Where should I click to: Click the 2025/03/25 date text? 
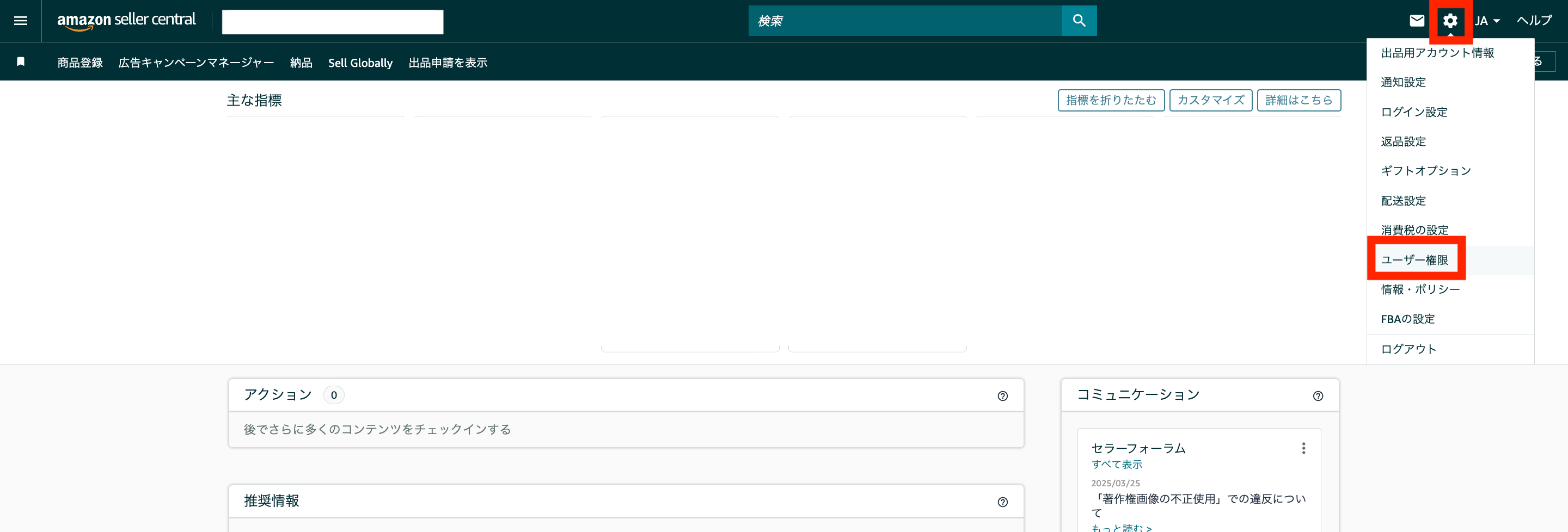pos(1115,484)
